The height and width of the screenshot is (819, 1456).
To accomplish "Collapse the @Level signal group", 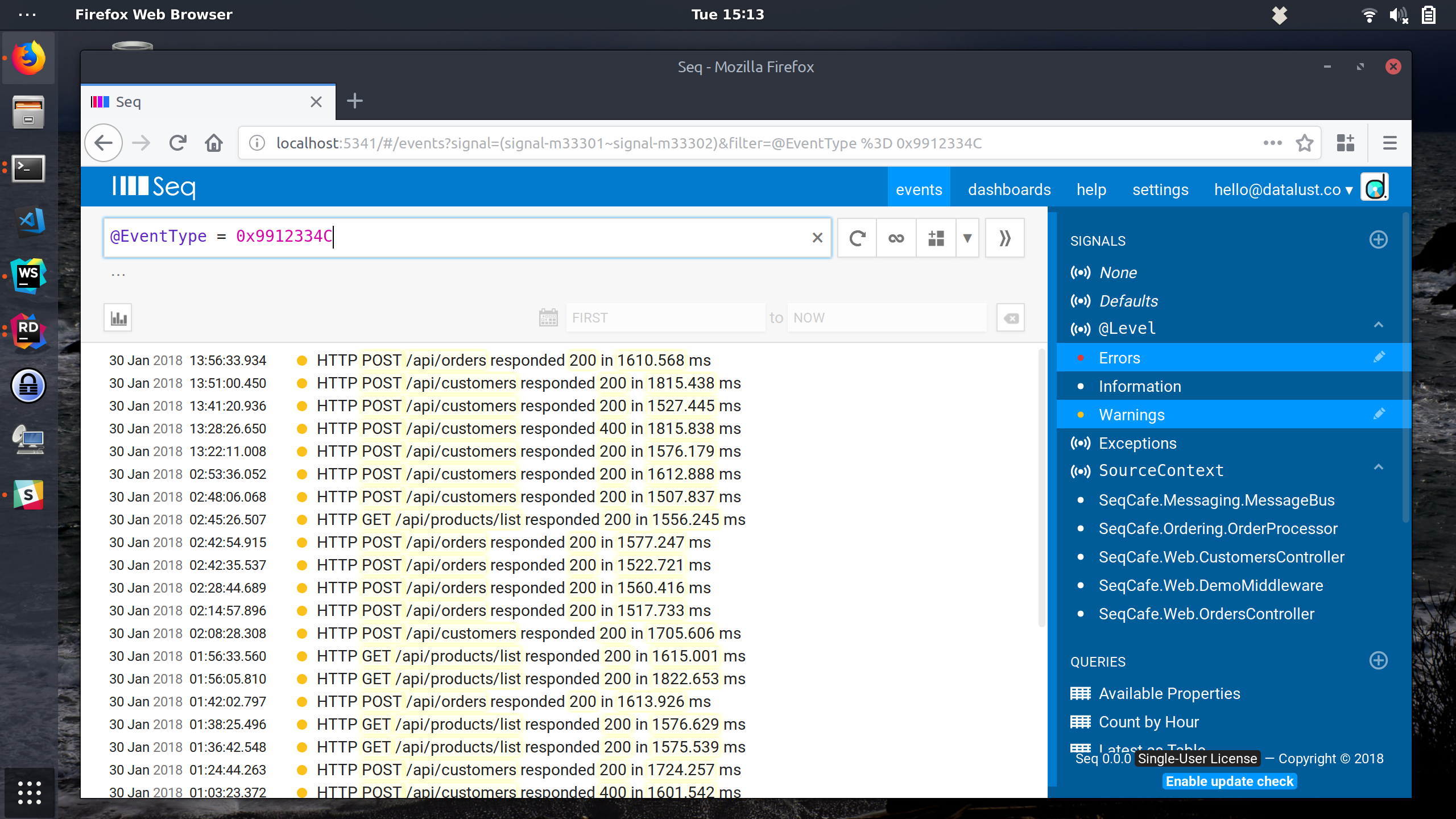I will pos(1379,325).
